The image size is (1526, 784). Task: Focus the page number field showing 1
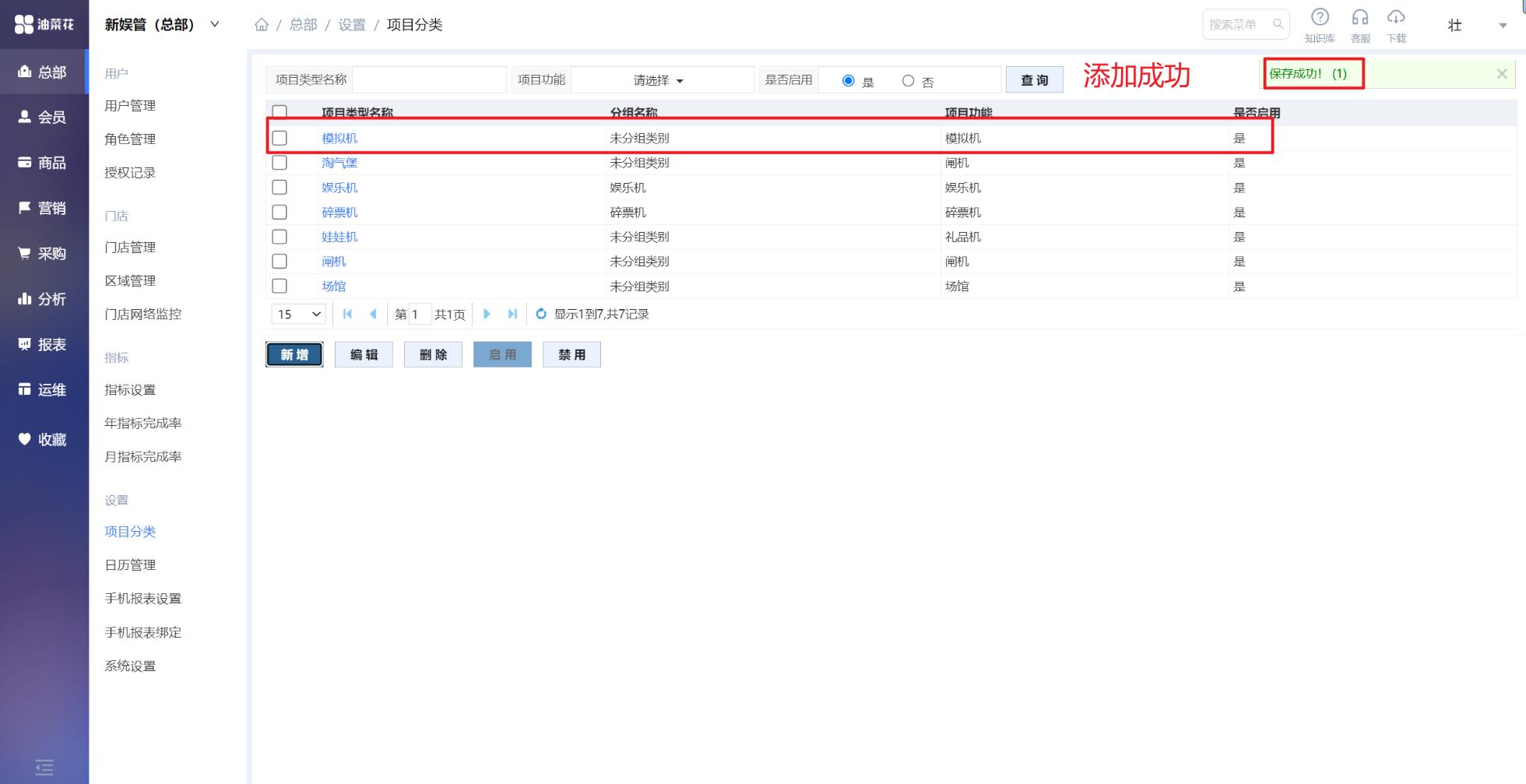tap(420, 314)
